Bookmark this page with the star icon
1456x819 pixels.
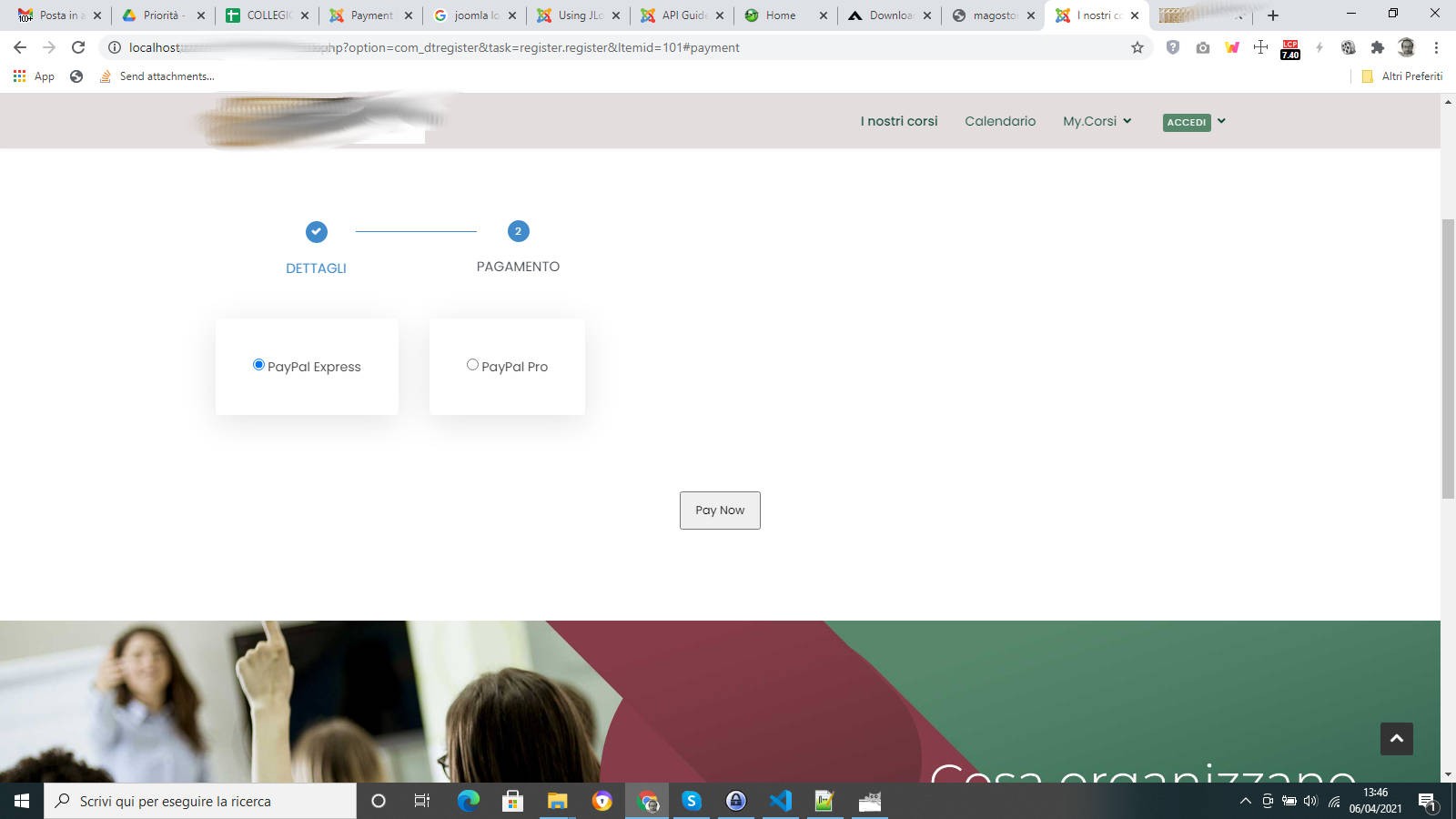pos(1137,47)
